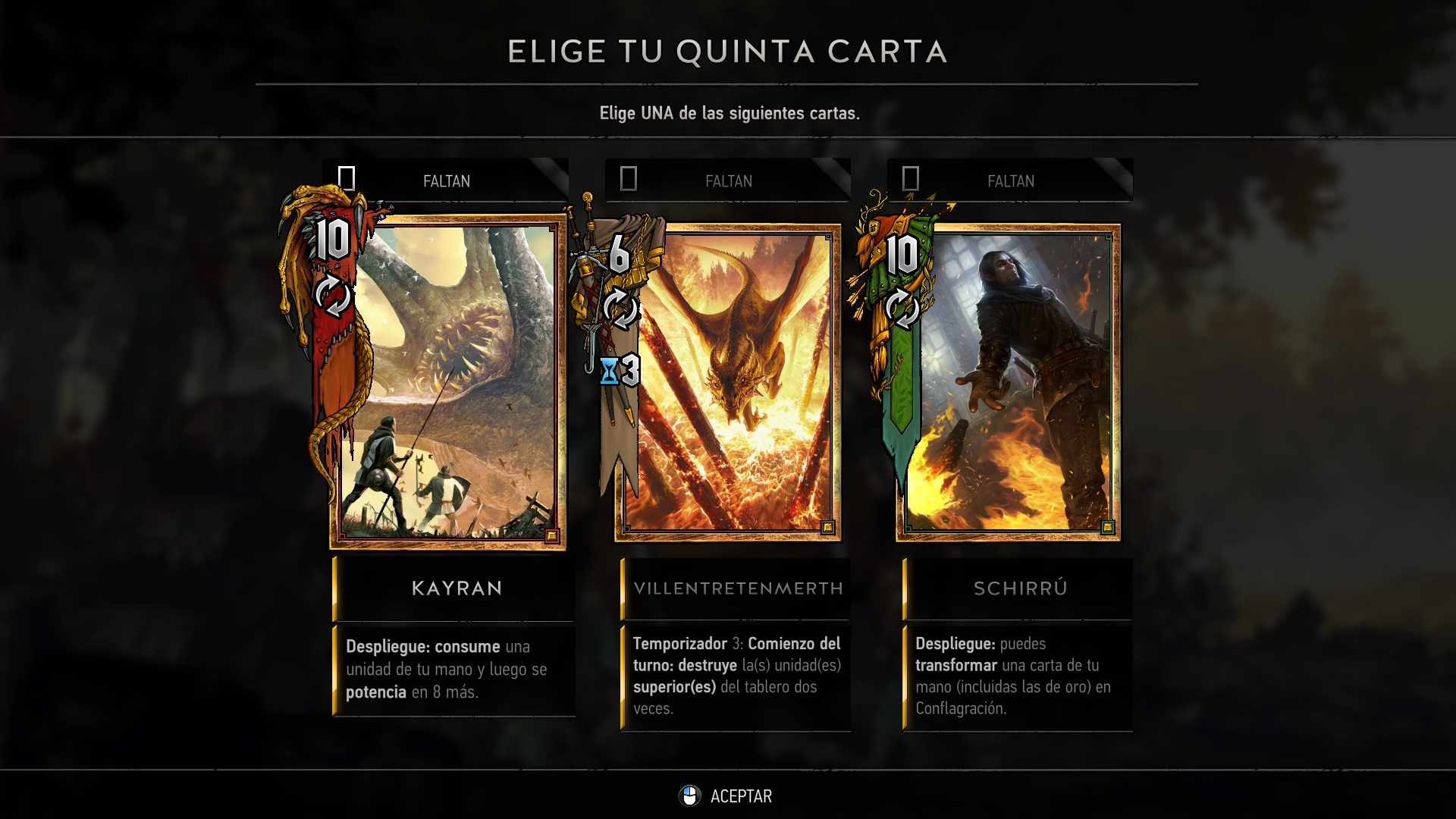Click Villentretenmerth's power 6 badge
This screenshot has width=1456, height=819.
point(620,255)
